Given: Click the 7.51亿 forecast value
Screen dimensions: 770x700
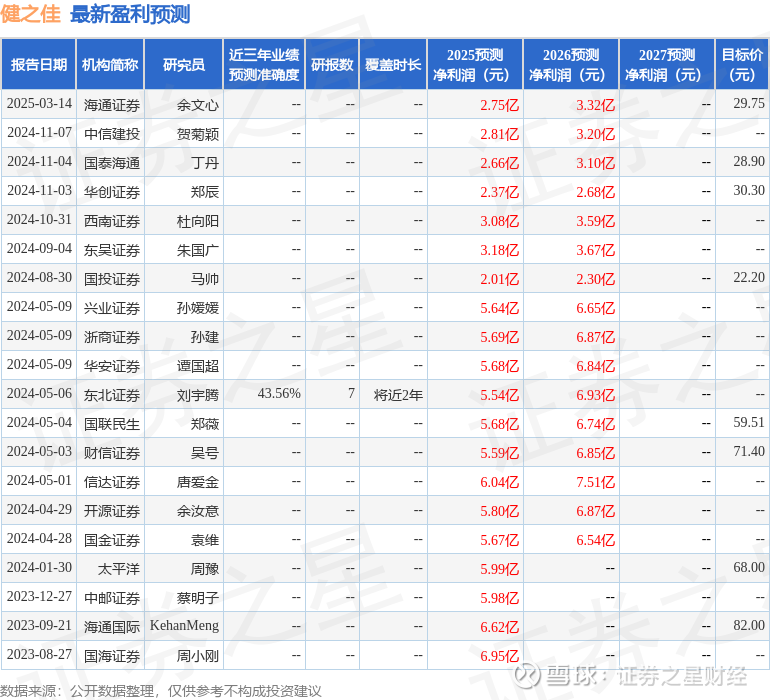Looking at the screenshot, I should coord(595,482).
